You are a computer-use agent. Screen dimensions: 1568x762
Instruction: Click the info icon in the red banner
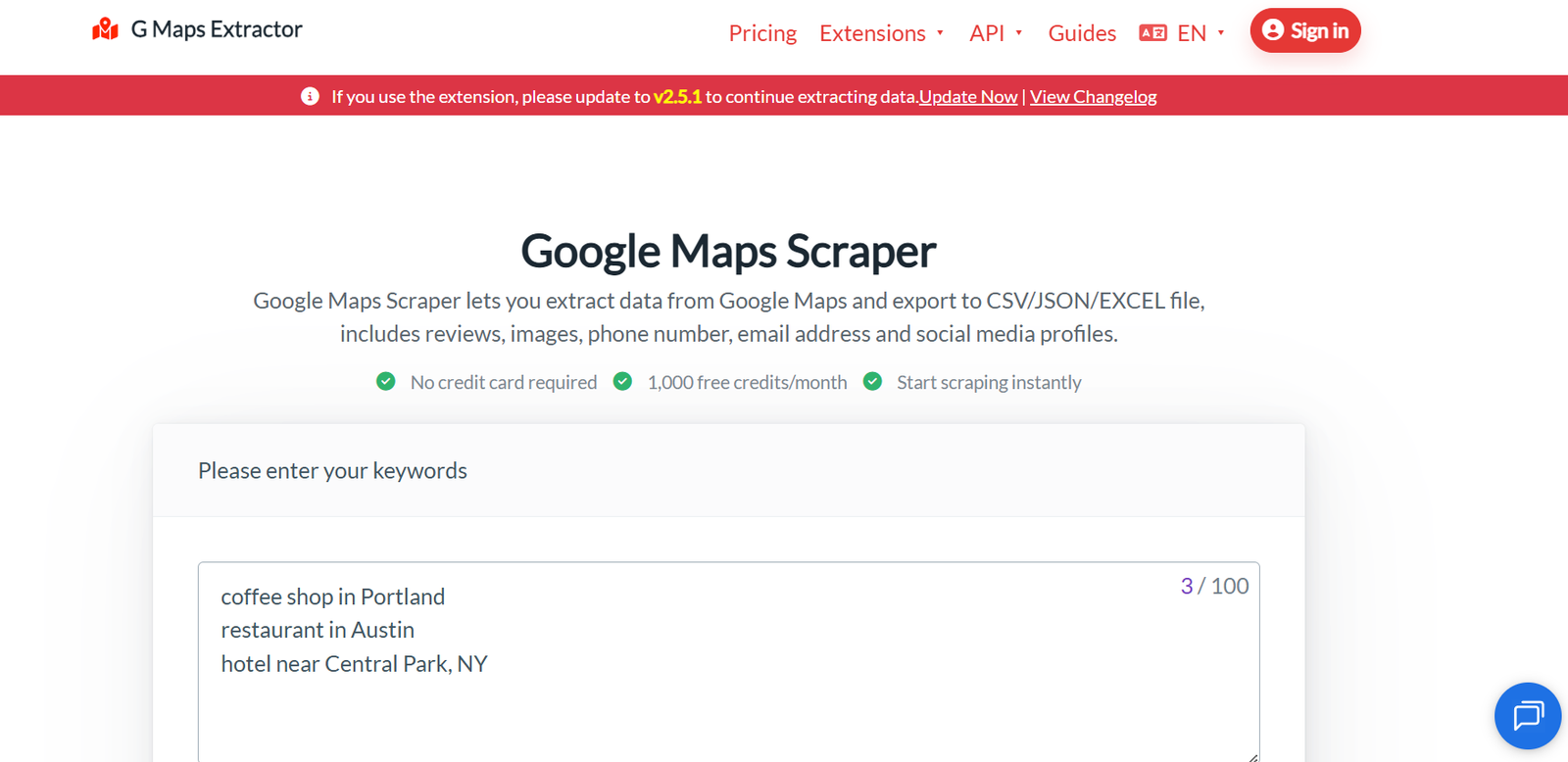click(310, 96)
